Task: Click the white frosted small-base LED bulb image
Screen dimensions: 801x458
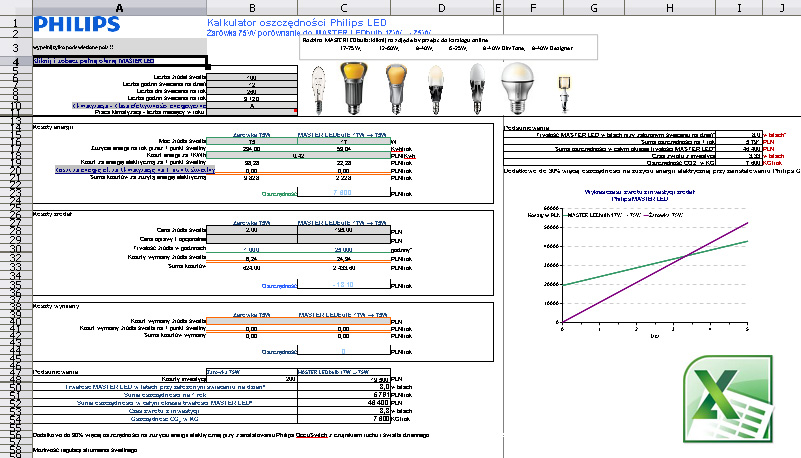Action: click(477, 89)
